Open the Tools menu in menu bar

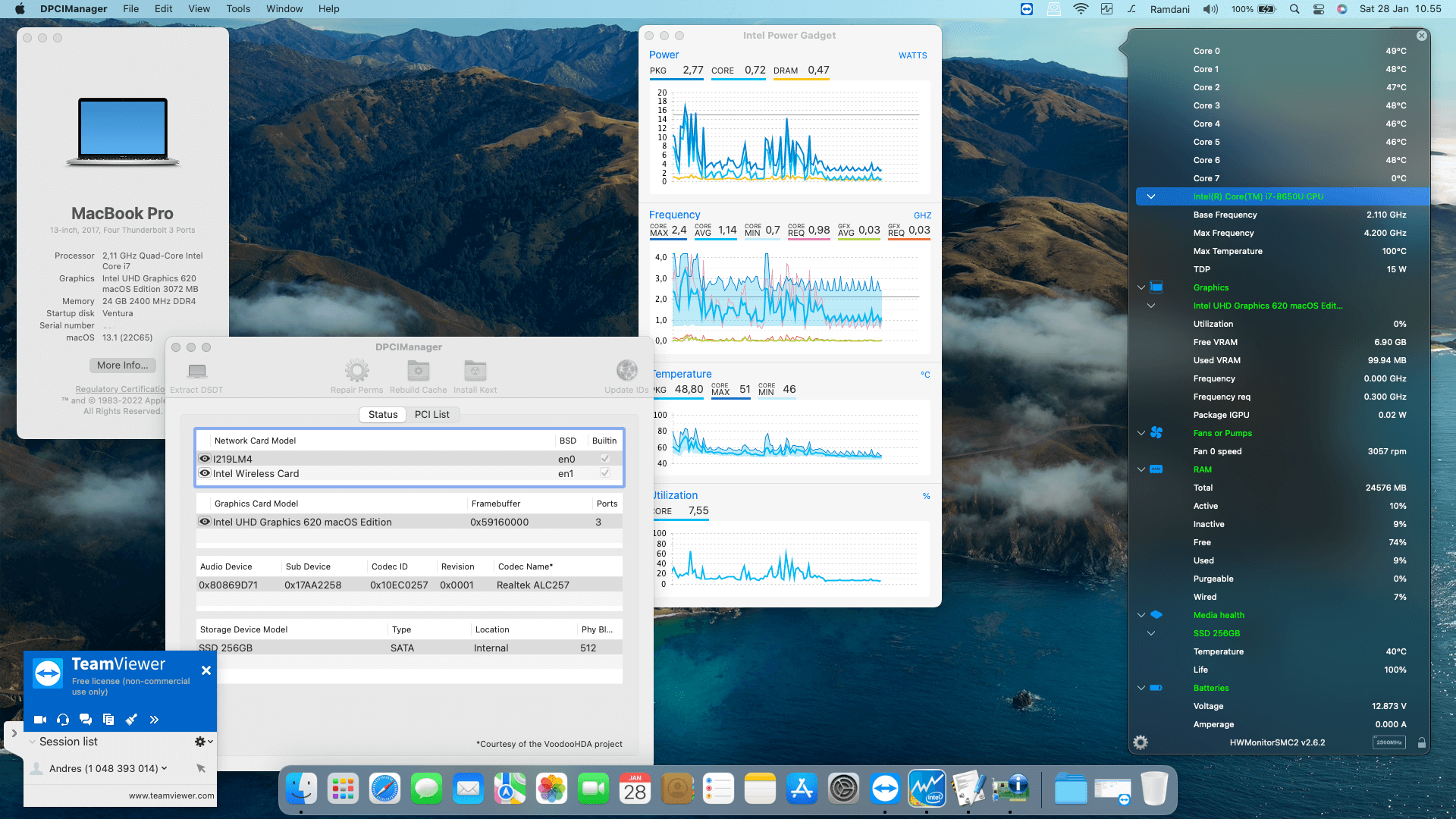click(238, 9)
